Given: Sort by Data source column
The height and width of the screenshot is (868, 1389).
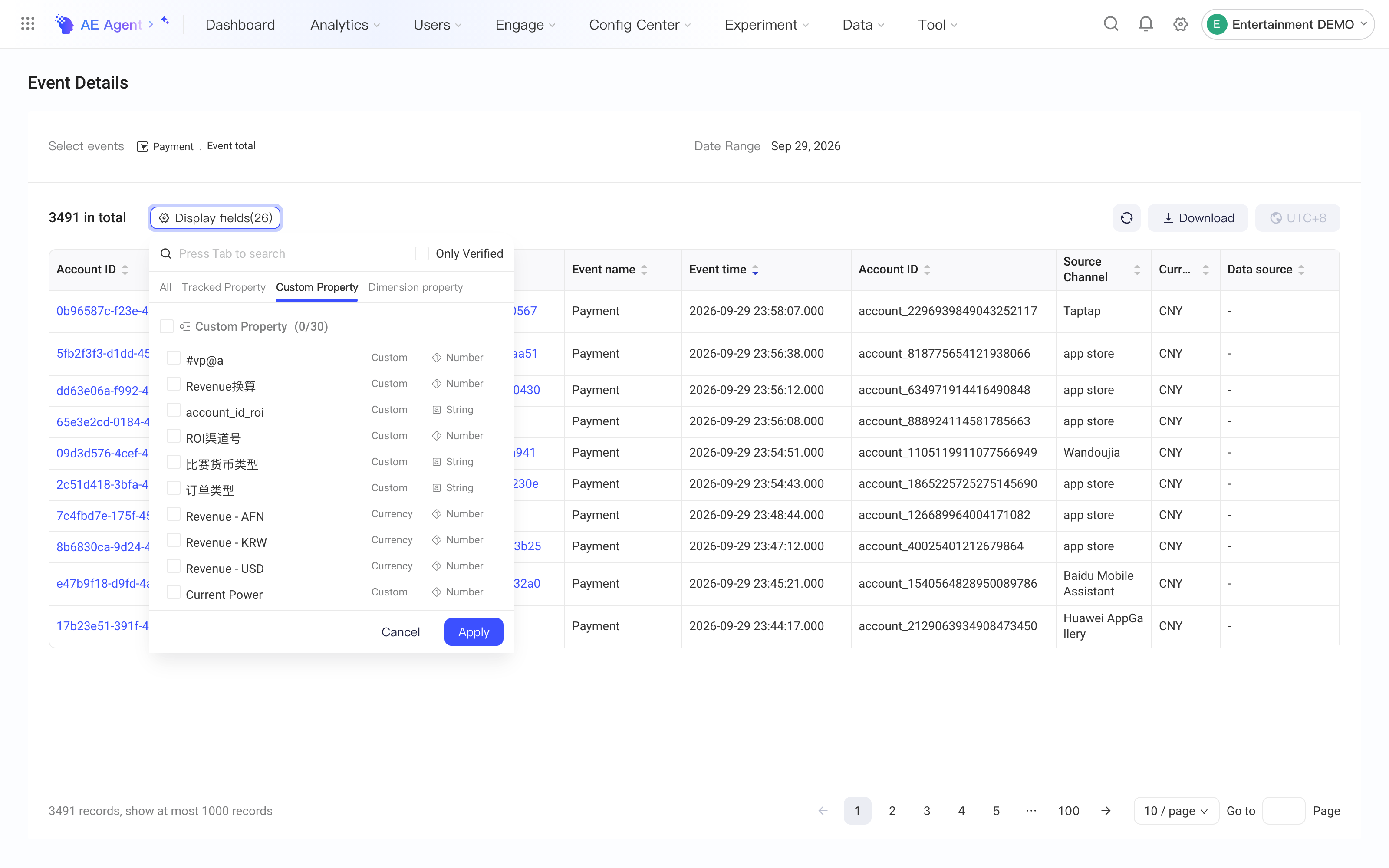Looking at the screenshot, I should tap(1301, 270).
